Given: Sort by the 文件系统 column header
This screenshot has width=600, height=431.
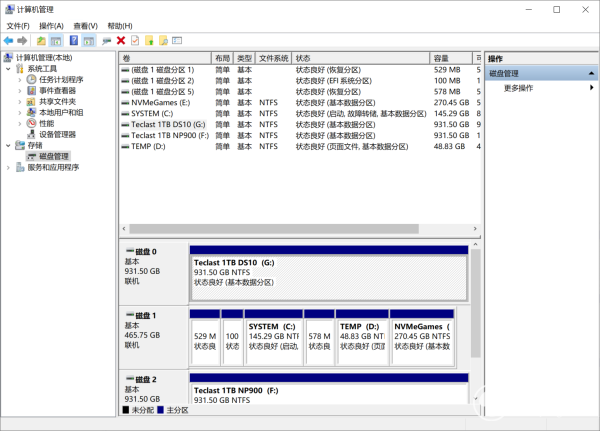Looking at the screenshot, I should click(x=273, y=58).
